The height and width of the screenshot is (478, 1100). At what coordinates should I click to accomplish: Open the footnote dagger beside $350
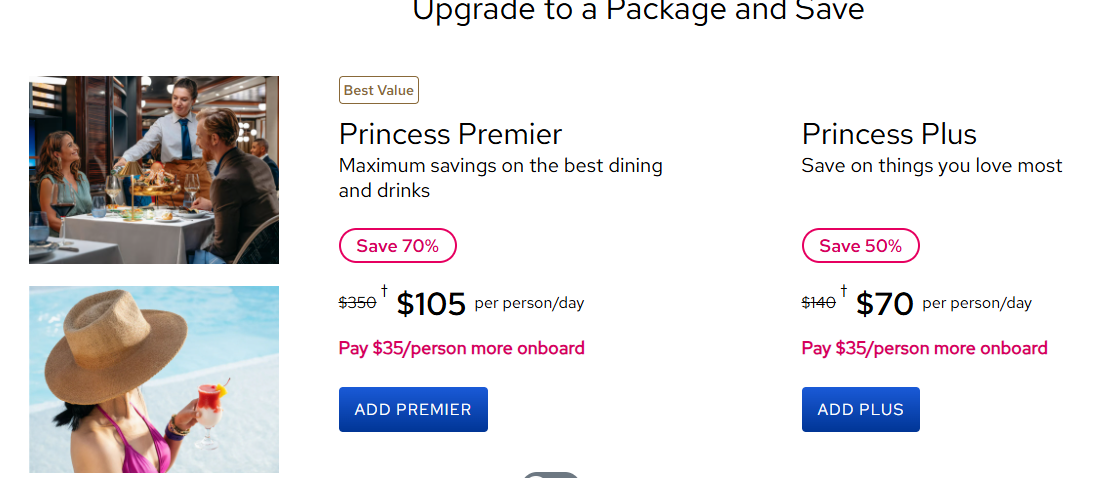pos(384,291)
